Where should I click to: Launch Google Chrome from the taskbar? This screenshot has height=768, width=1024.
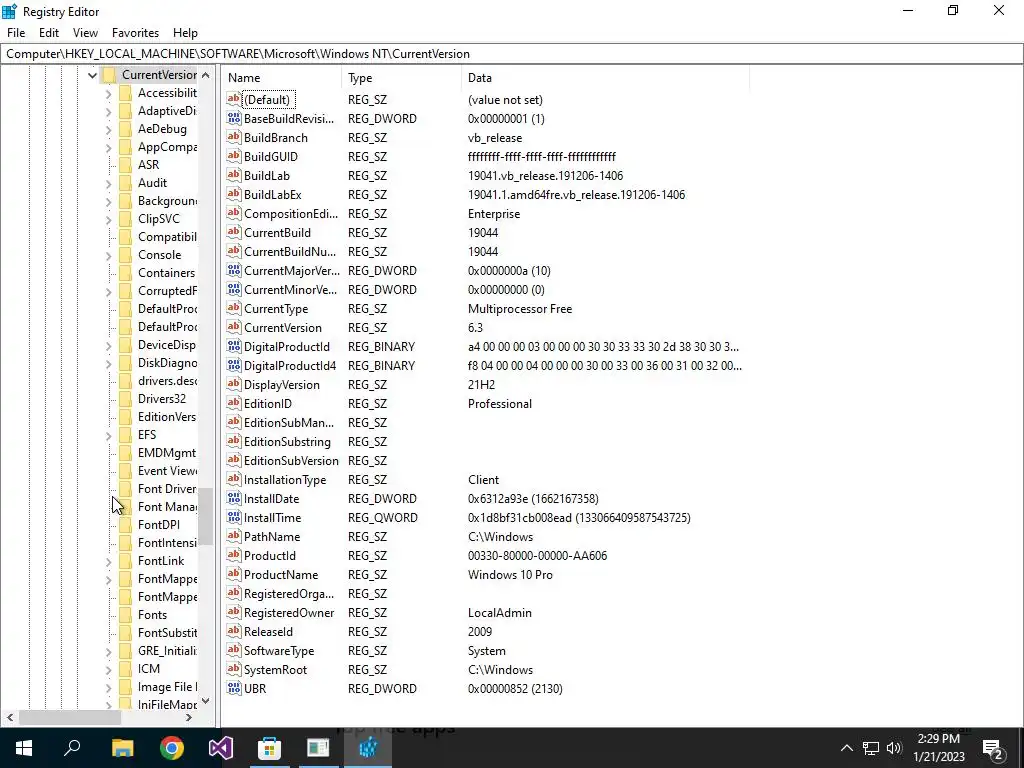171,748
